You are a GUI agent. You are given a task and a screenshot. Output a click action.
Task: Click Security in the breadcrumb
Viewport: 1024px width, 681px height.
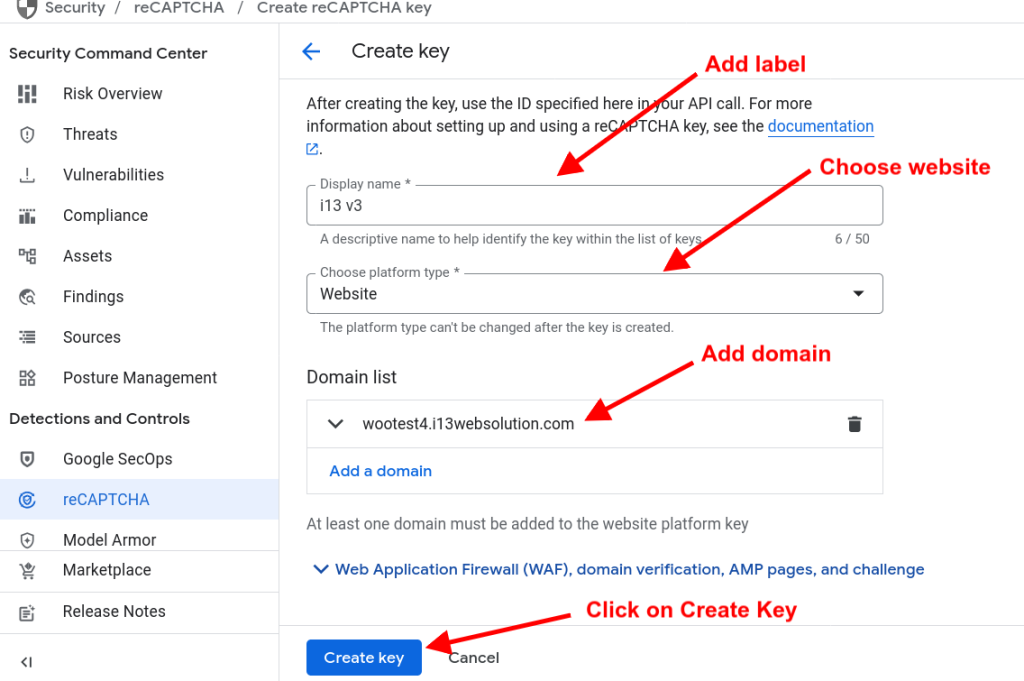[74, 8]
